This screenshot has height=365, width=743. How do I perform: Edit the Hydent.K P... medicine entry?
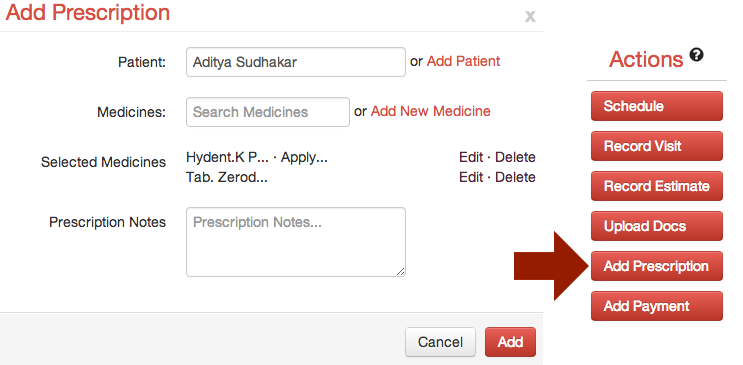[x=471, y=157]
